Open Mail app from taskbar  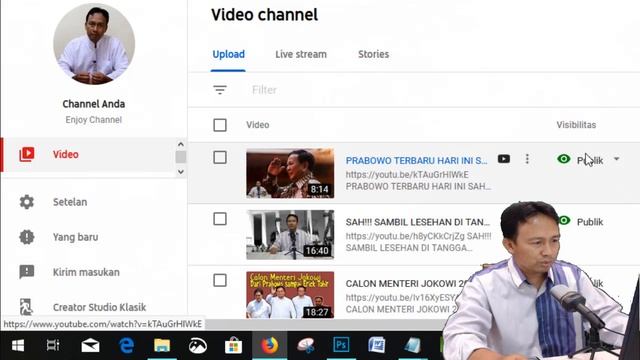[90, 346]
